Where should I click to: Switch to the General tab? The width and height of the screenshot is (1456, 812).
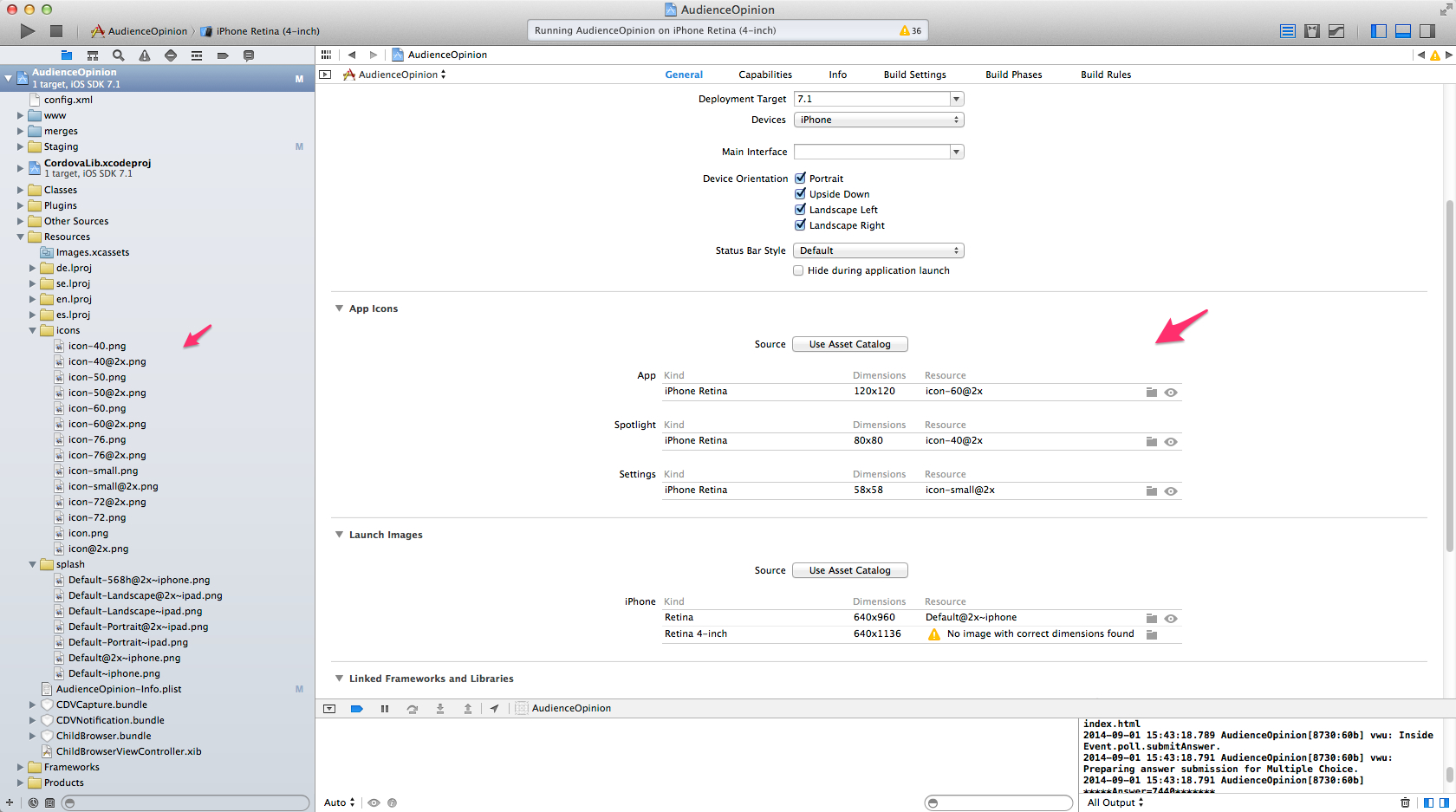pos(684,75)
